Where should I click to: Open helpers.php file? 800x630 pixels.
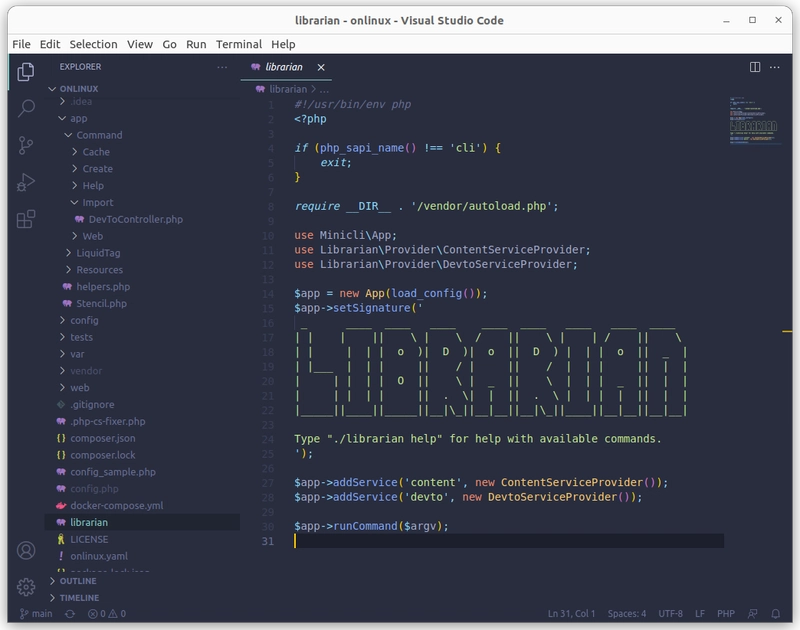(103, 287)
